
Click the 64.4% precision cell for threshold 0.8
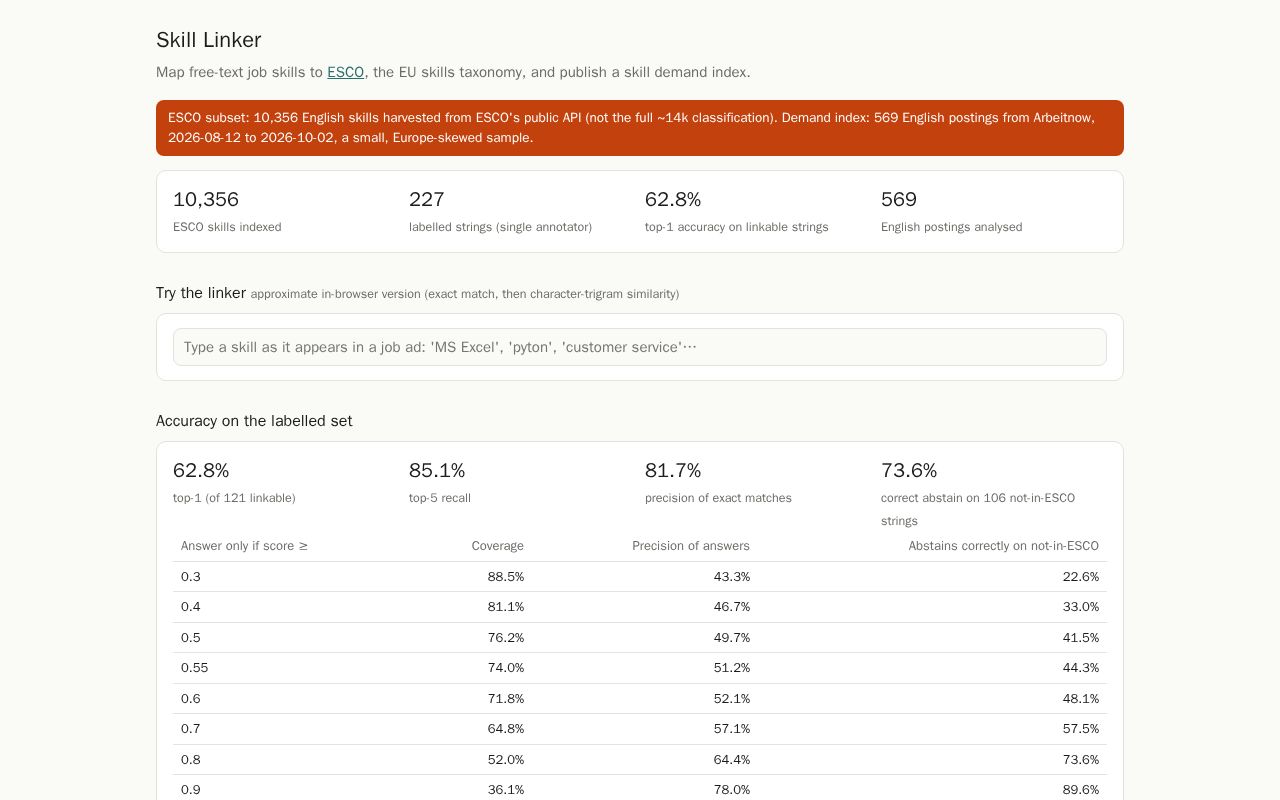tap(732, 759)
